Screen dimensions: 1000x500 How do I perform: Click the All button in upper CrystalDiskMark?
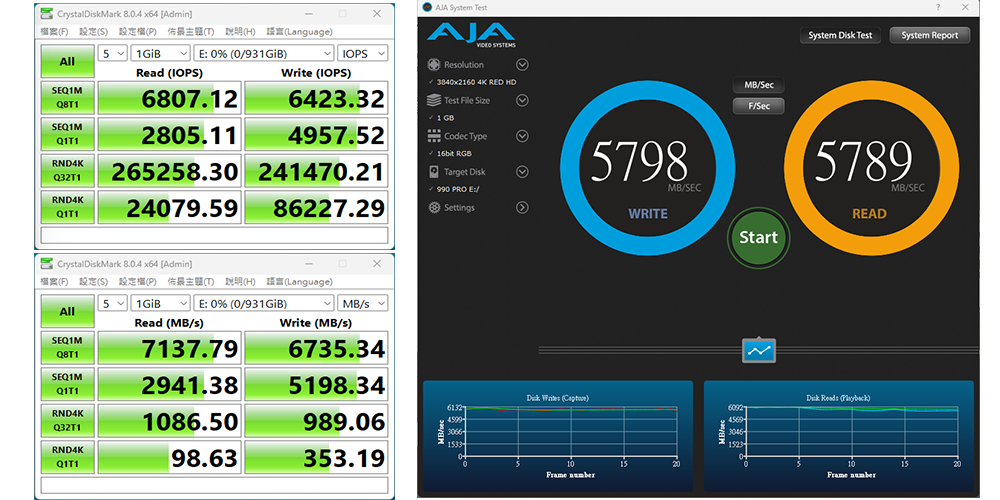point(67,61)
